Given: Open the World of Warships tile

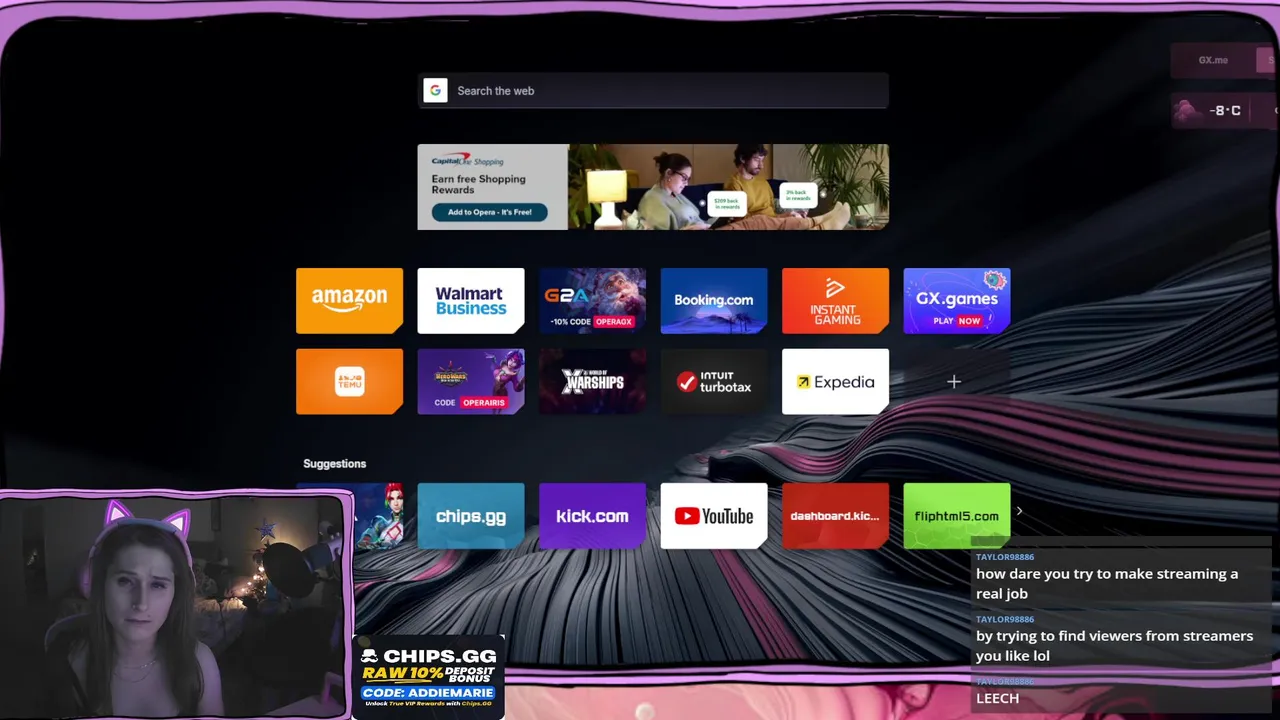Looking at the screenshot, I should point(592,381).
